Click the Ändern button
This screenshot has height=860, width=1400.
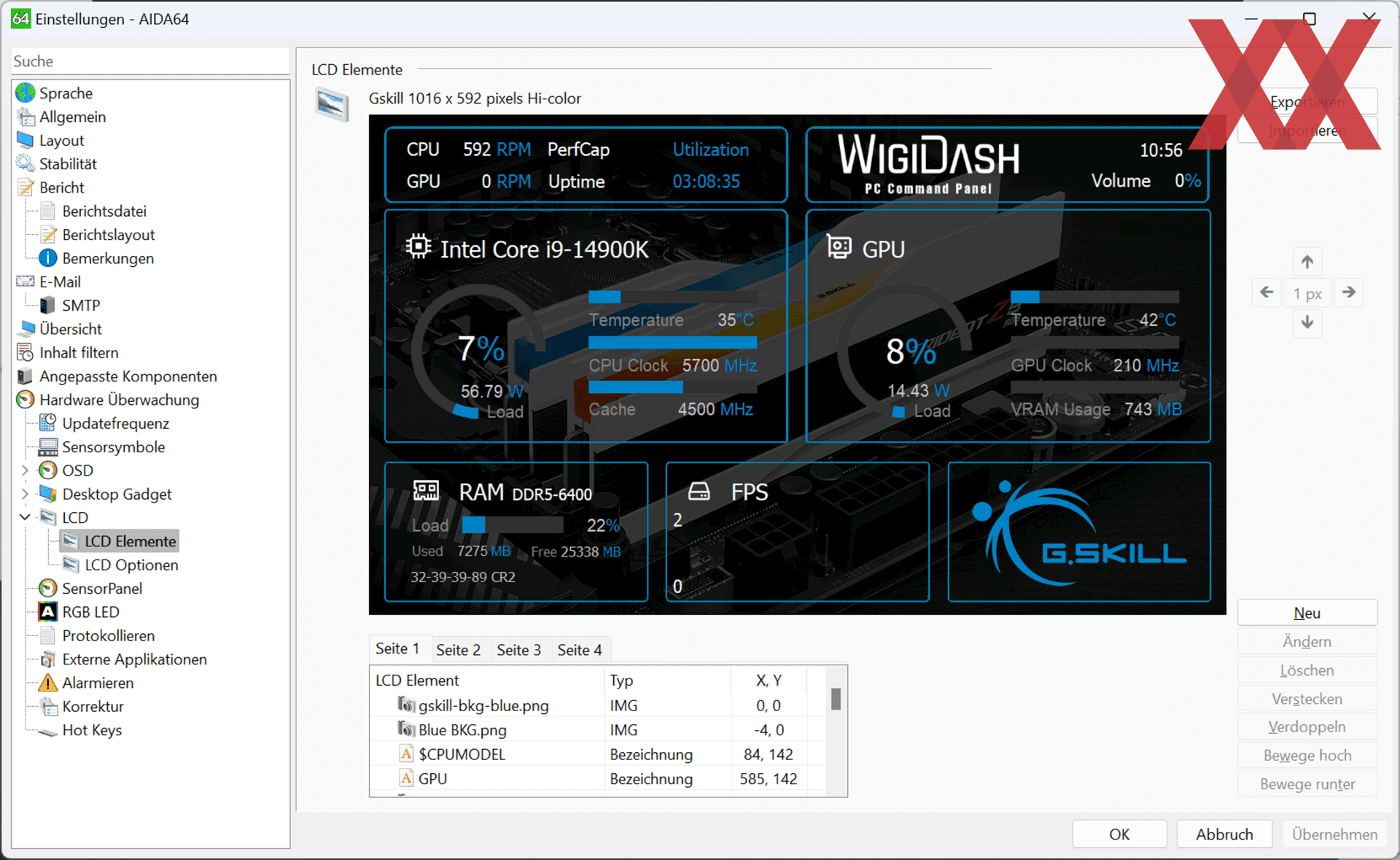pos(1307,642)
